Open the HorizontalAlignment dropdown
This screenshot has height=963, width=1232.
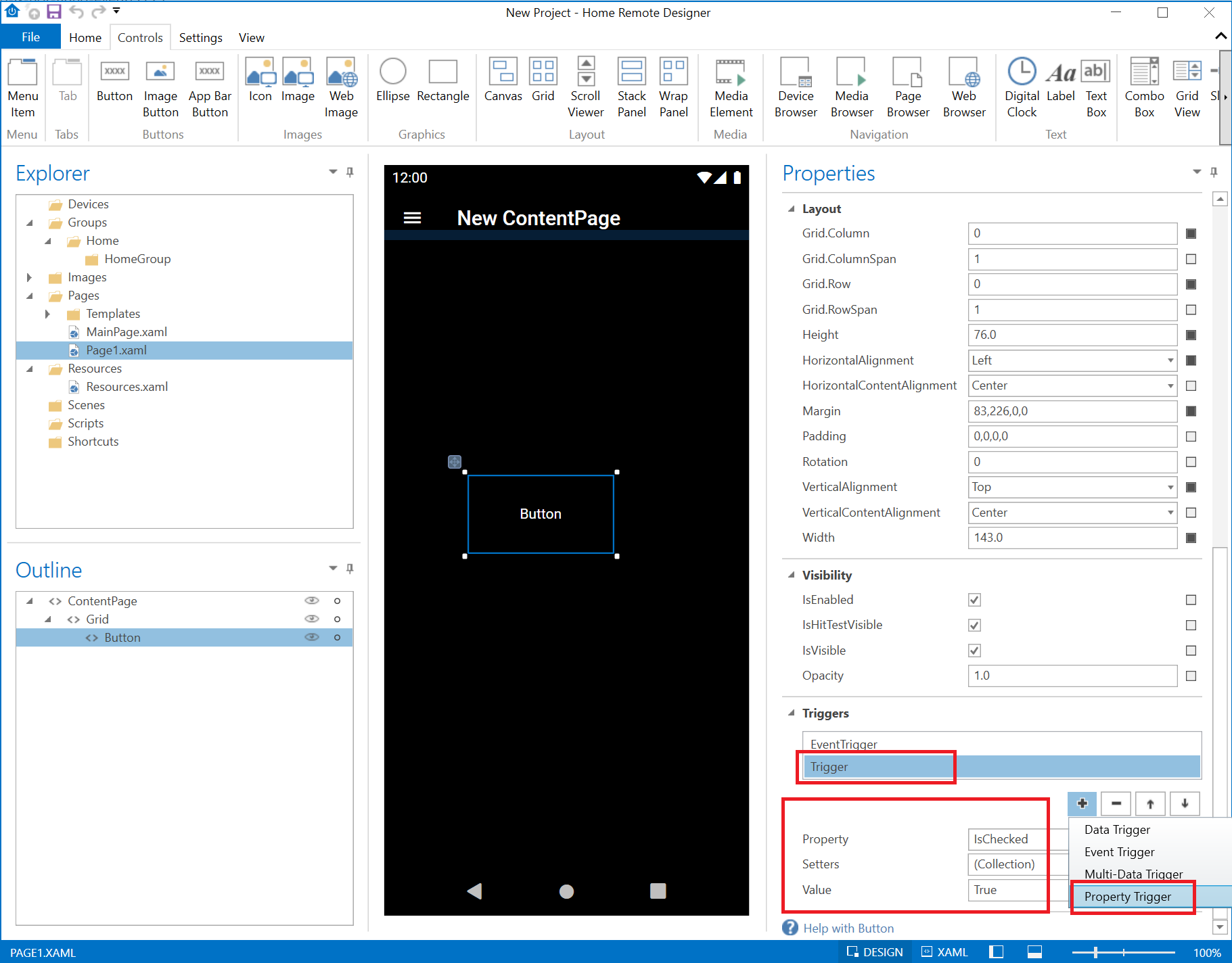point(1072,360)
